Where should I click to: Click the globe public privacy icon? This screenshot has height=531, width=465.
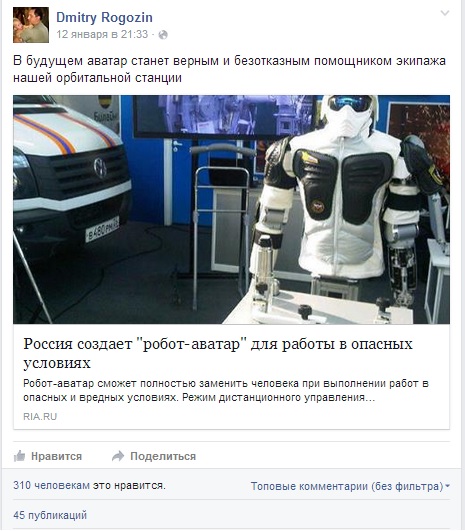163,35
